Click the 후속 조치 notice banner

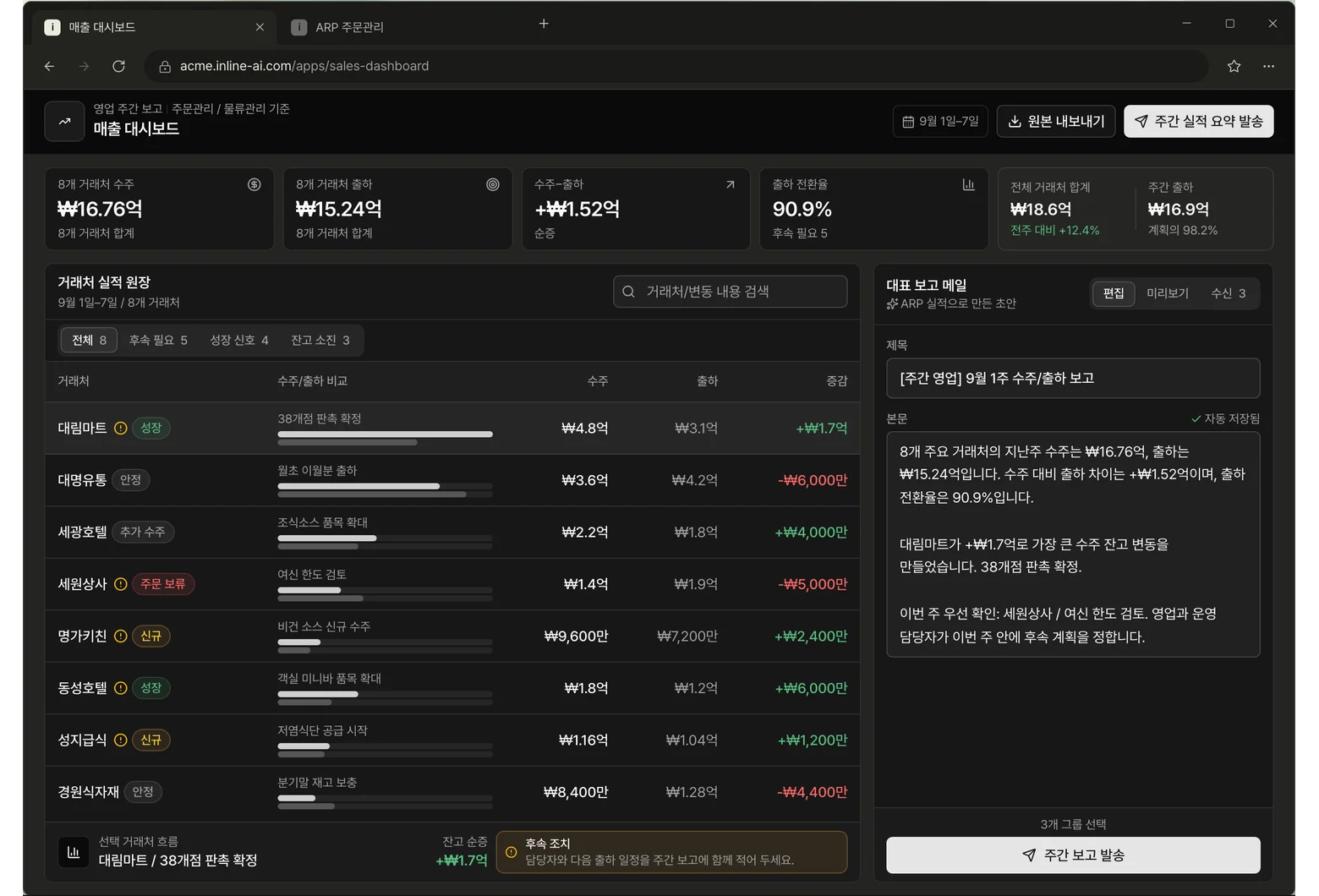coord(671,852)
